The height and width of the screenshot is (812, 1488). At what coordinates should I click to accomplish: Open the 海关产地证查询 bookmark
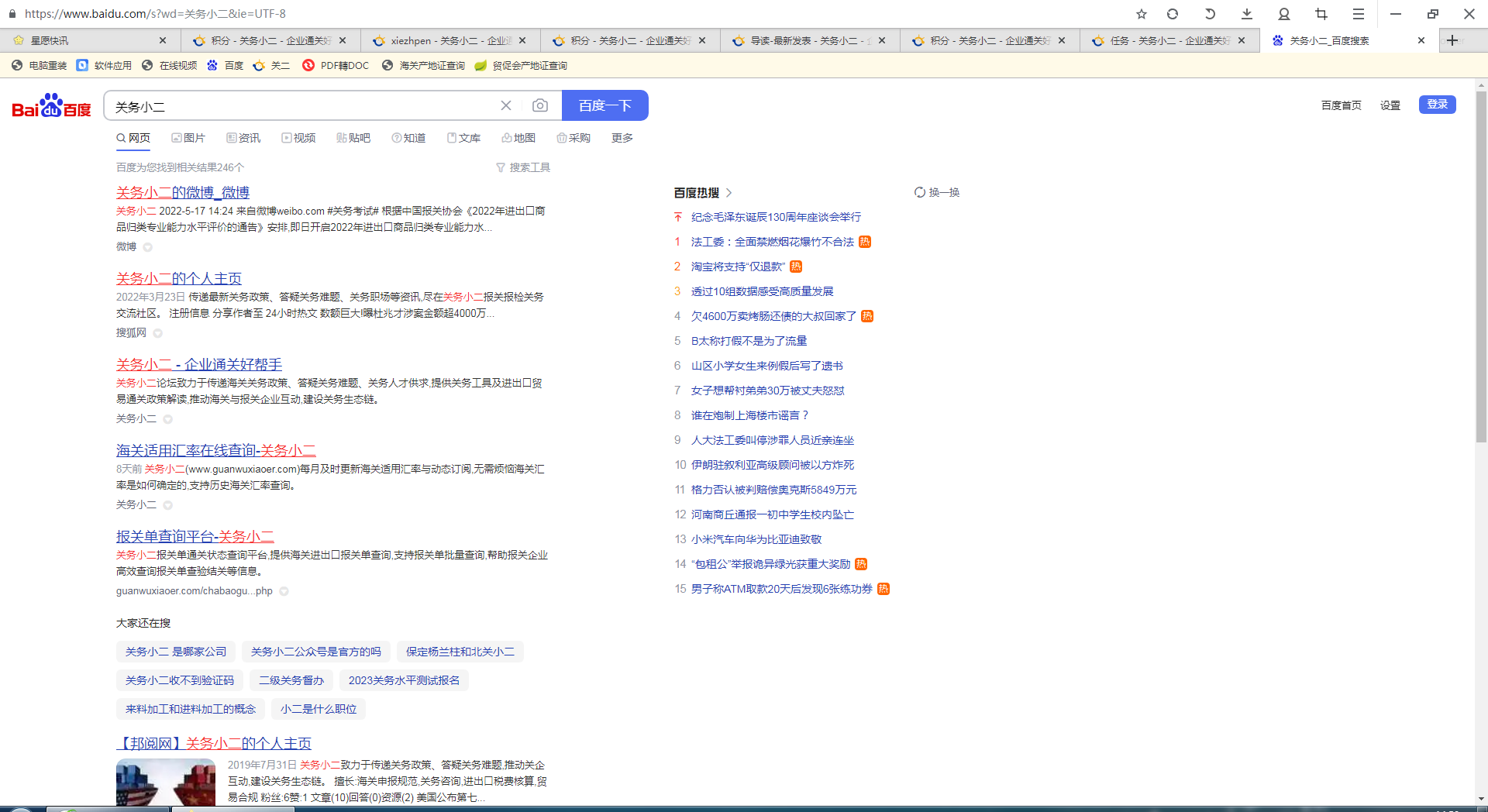424,65
